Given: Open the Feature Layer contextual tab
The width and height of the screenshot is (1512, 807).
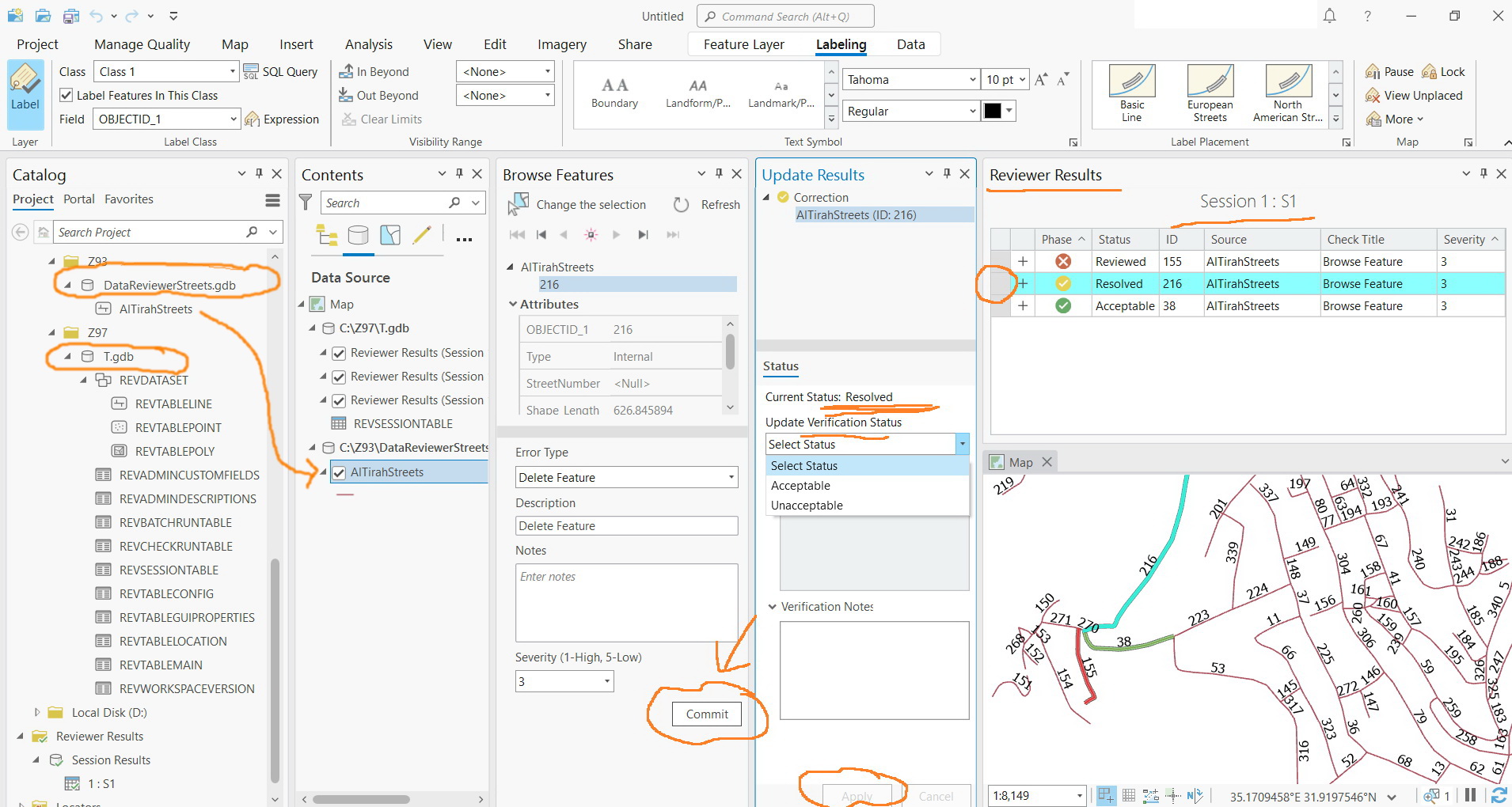Looking at the screenshot, I should [x=743, y=44].
